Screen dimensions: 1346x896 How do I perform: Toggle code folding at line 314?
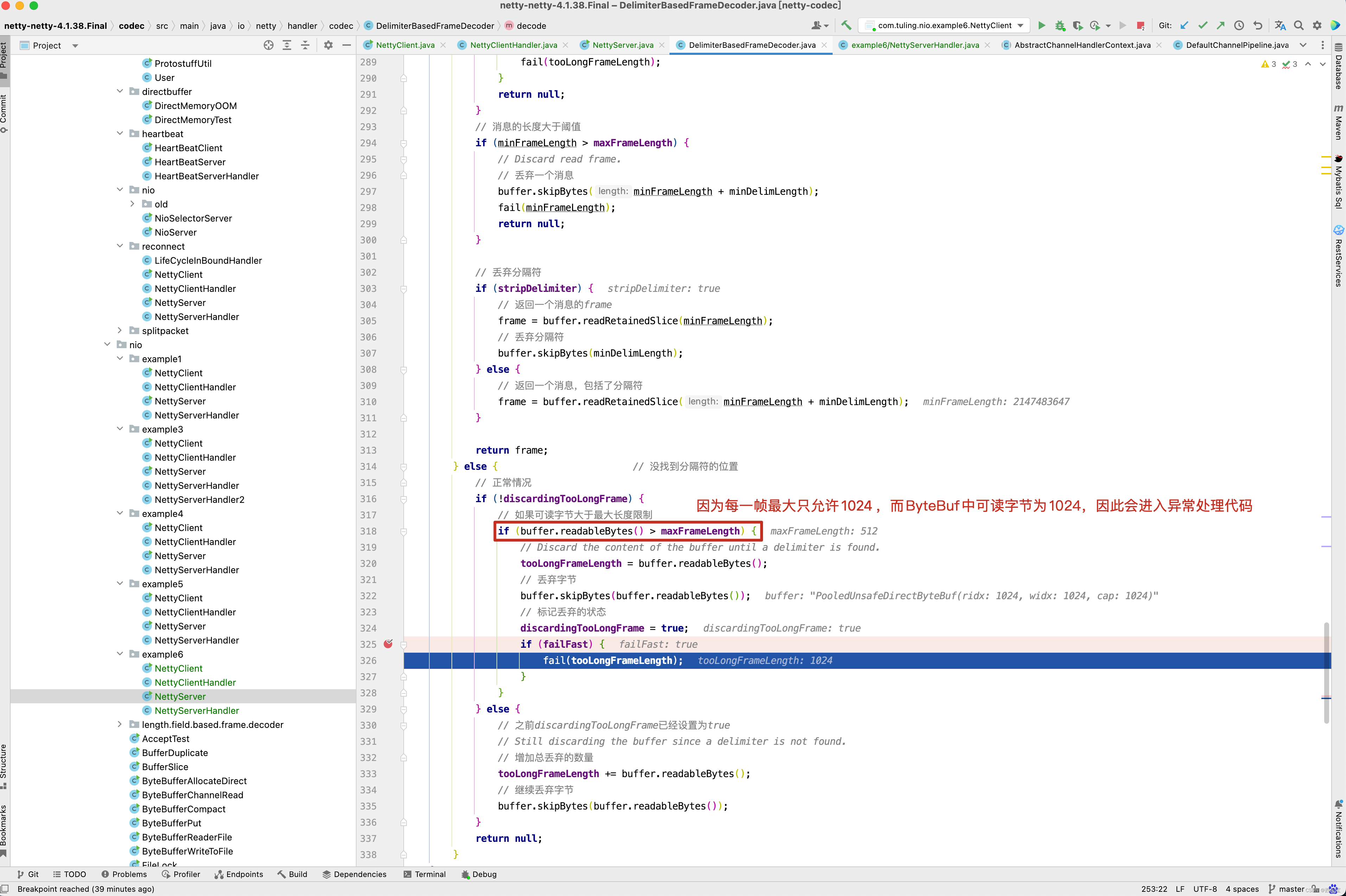click(x=403, y=467)
